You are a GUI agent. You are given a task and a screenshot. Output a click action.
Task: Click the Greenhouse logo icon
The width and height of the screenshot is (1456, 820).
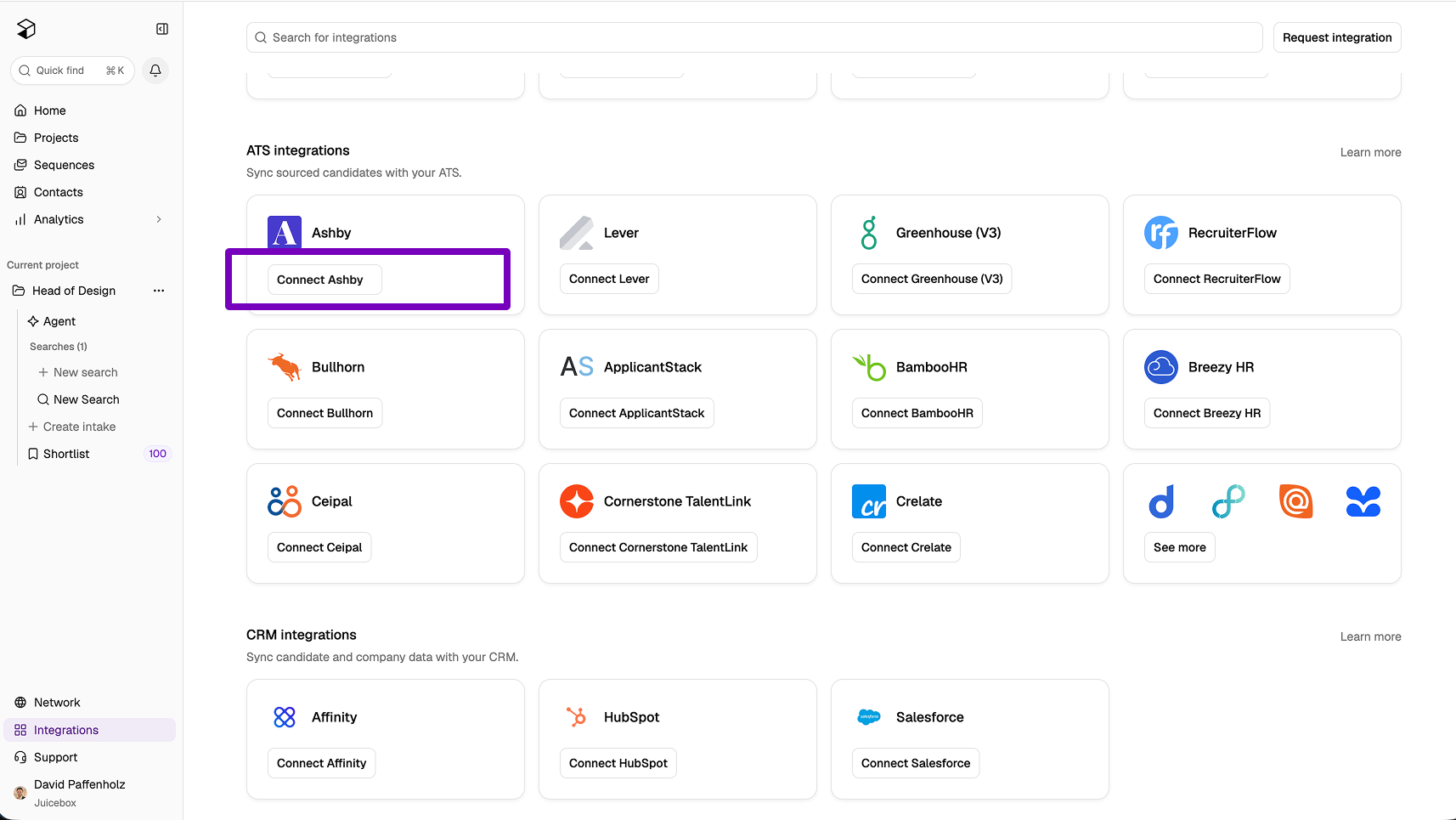(x=869, y=233)
